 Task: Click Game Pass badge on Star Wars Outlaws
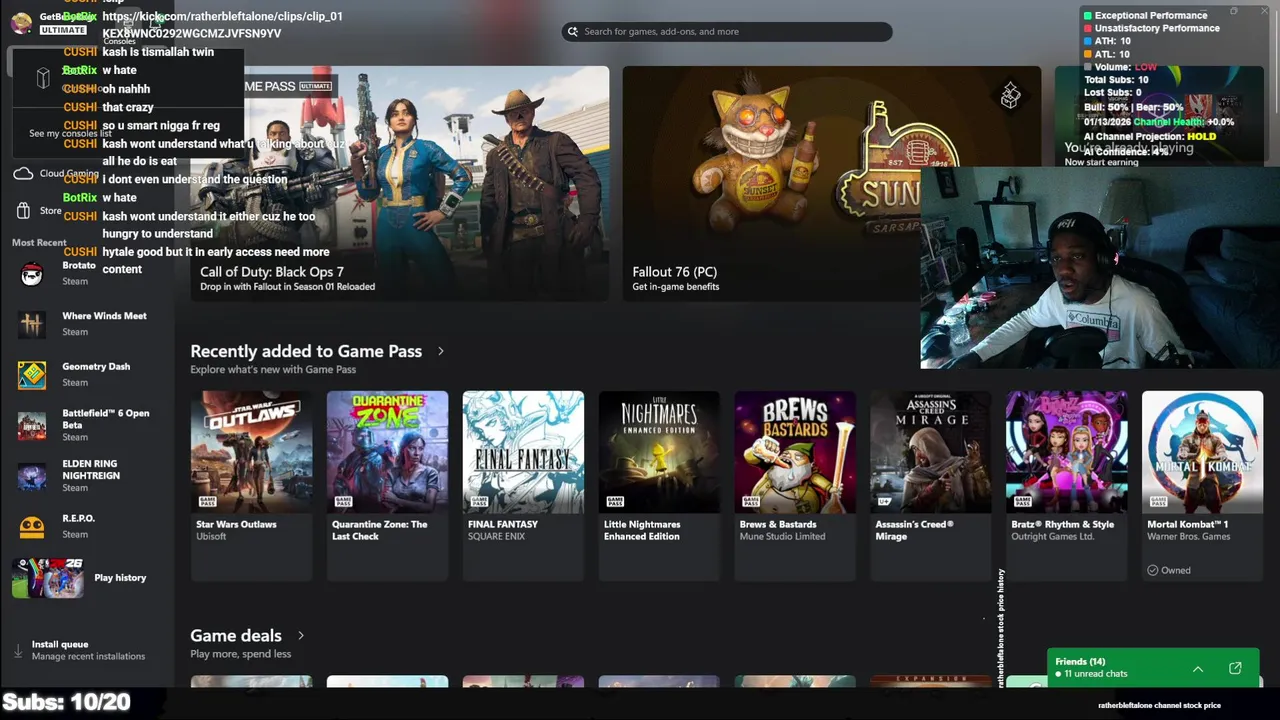207,501
